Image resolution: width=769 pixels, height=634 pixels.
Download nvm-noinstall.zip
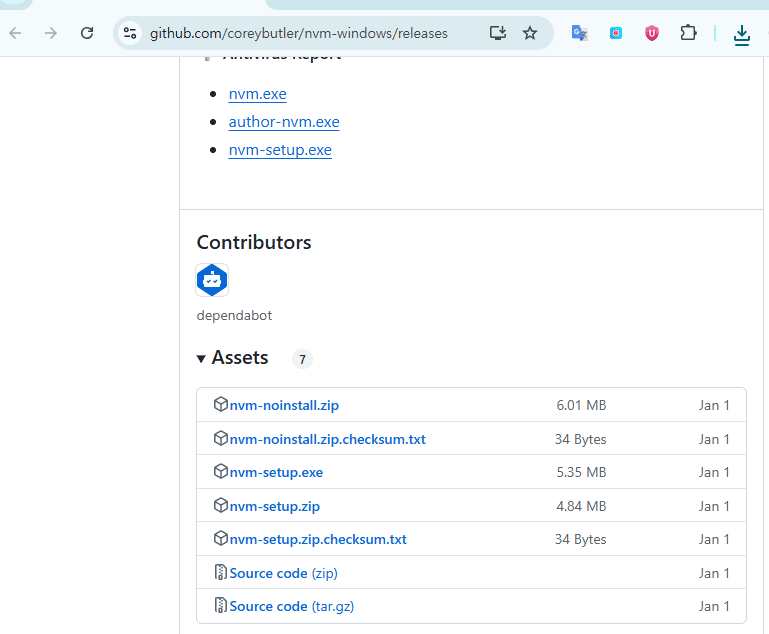pyautogui.click(x=284, y=406)
